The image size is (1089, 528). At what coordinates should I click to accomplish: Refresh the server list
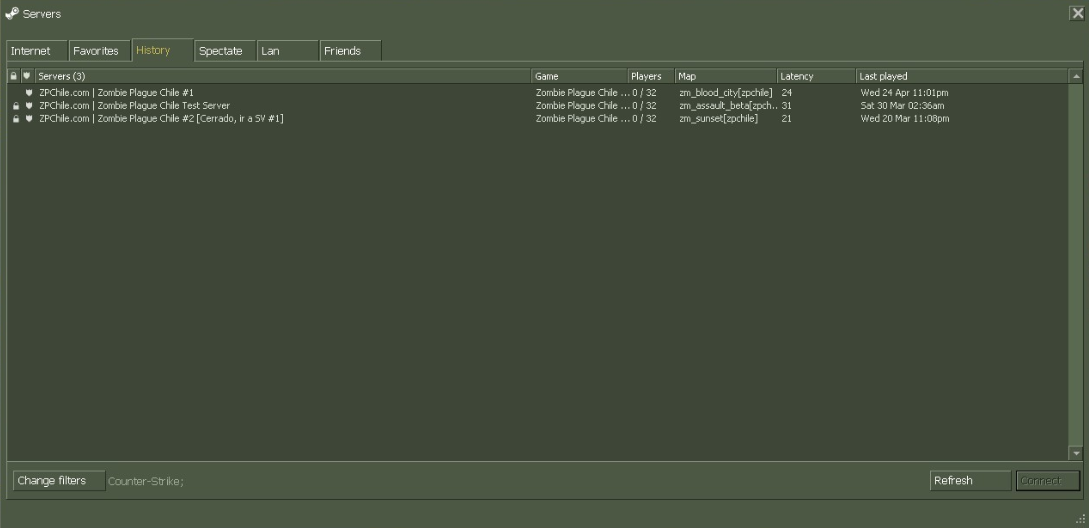coord(970,481)
